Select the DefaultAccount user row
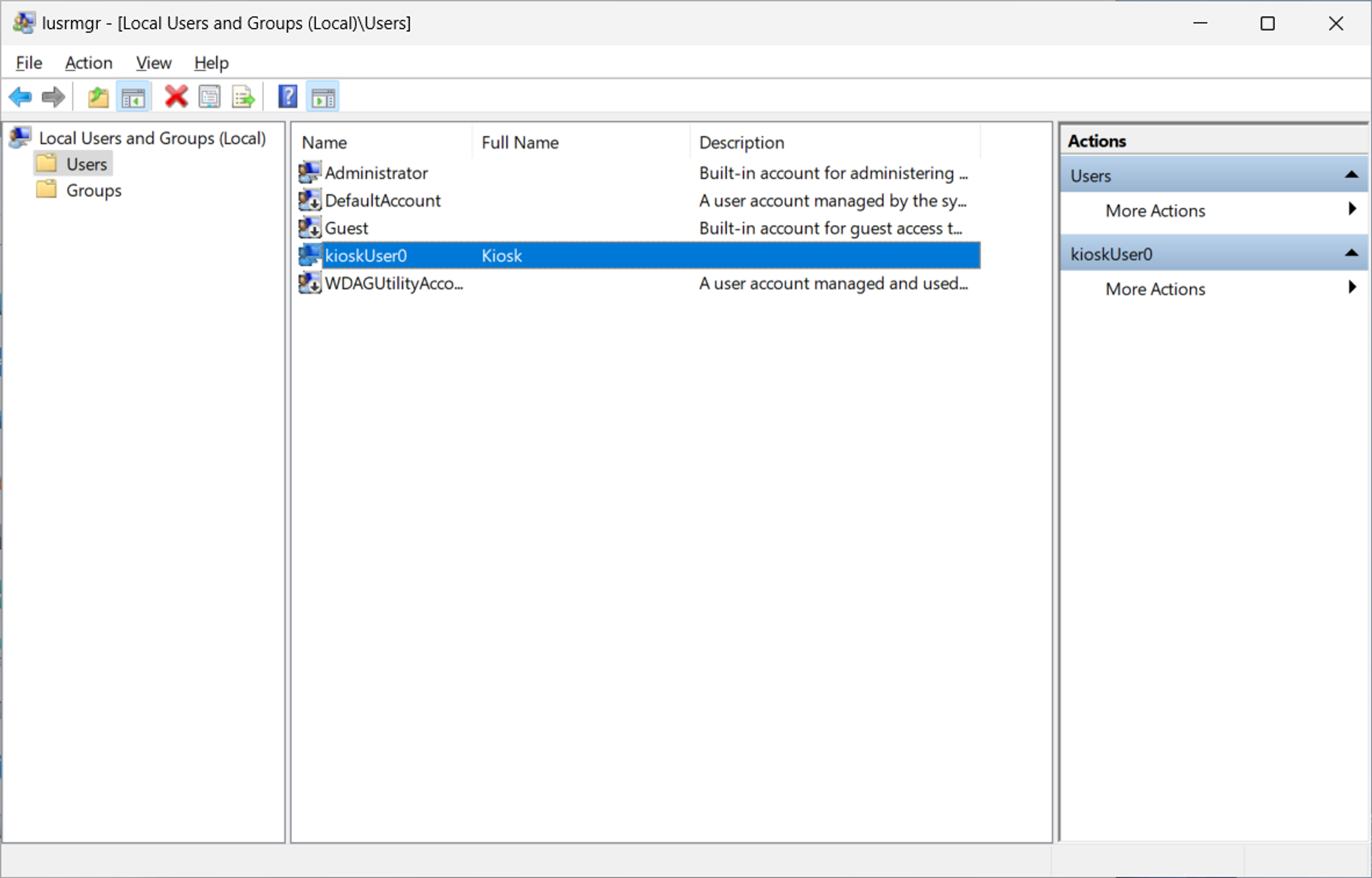This screenshot has width=1372, height=878. tap(639, 200)
